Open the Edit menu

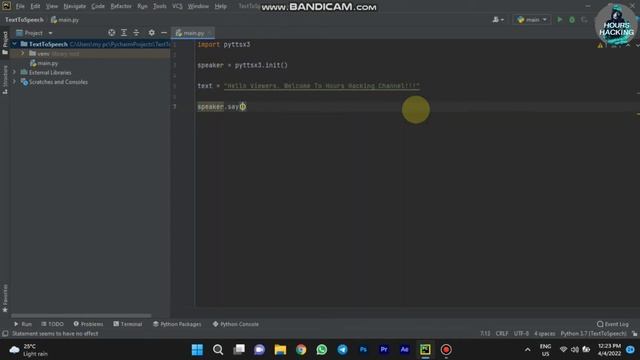[x=35, y=6]
